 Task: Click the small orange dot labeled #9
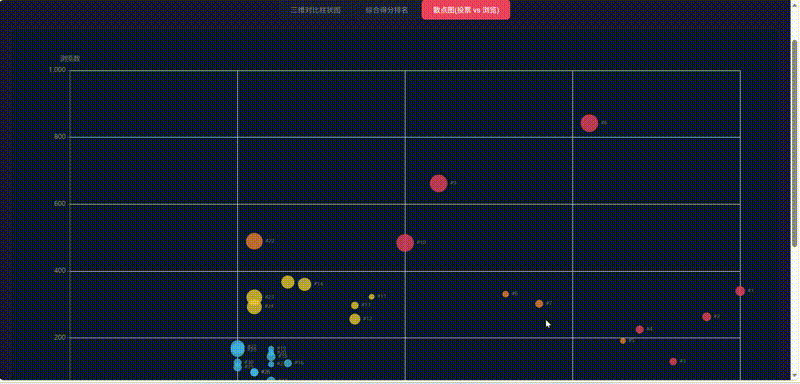tap(623, 341)
